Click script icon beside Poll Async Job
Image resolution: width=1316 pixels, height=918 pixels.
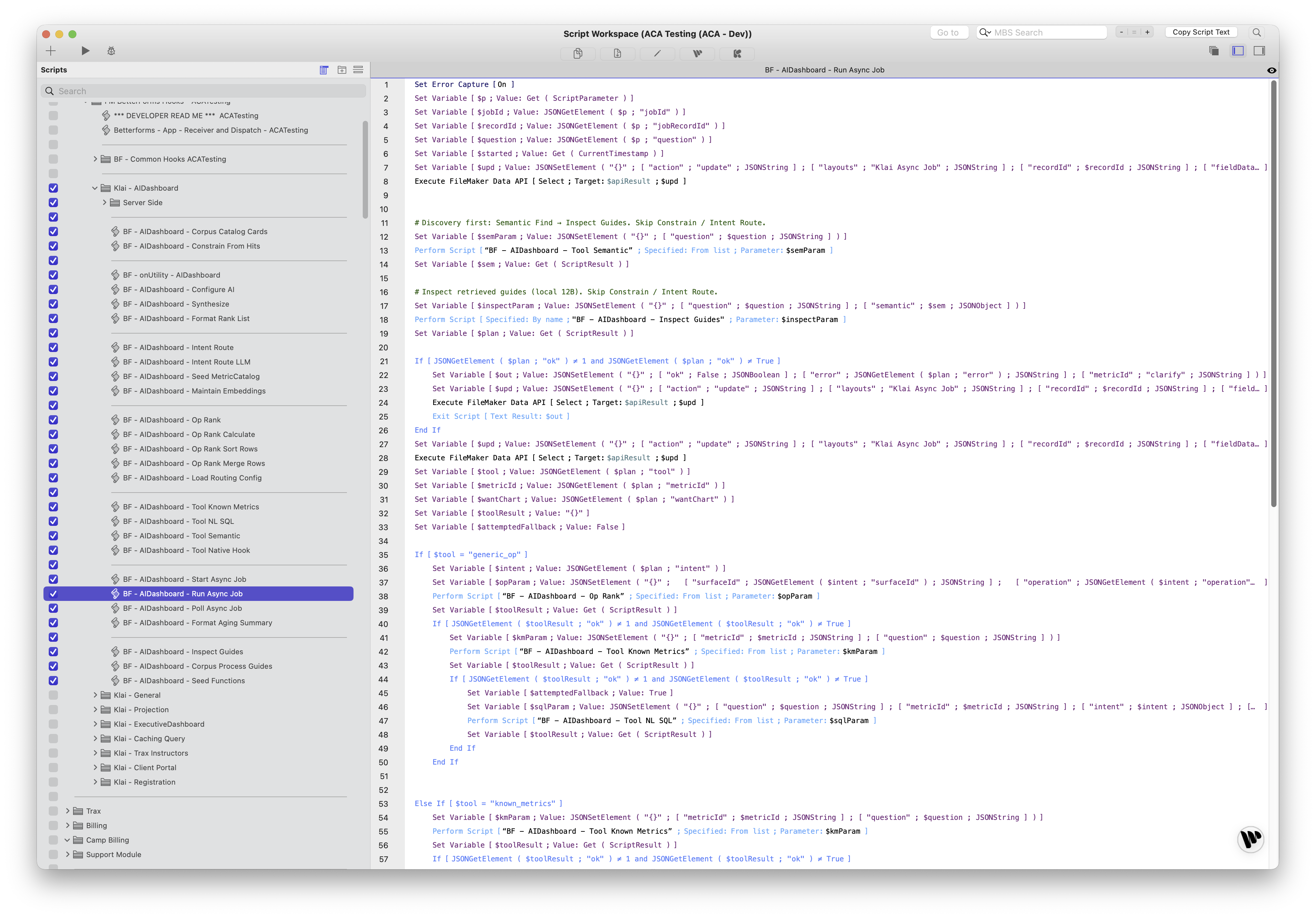click(x=115, y=608)
